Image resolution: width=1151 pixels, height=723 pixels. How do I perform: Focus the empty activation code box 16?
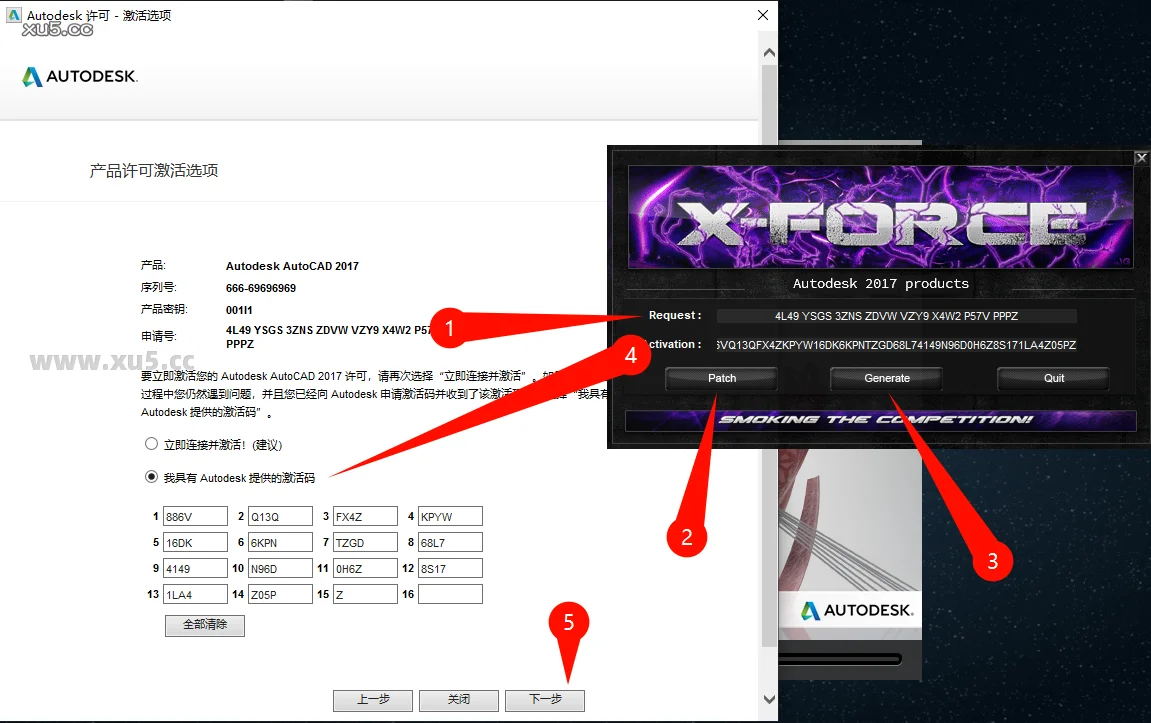click(x=450, y=595)
